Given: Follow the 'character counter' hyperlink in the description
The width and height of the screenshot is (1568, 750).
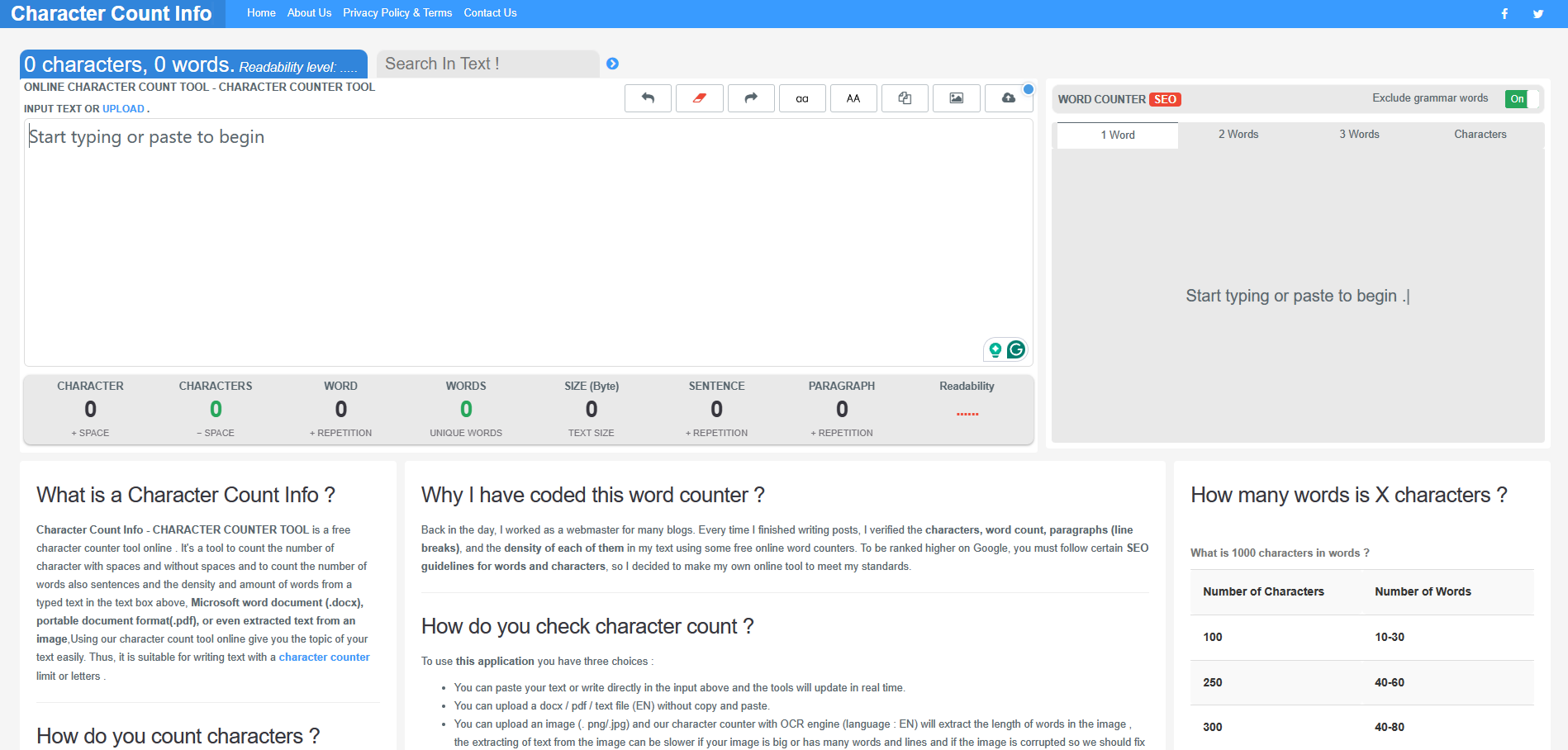Looking at the screenshot, I should [324, 657].
